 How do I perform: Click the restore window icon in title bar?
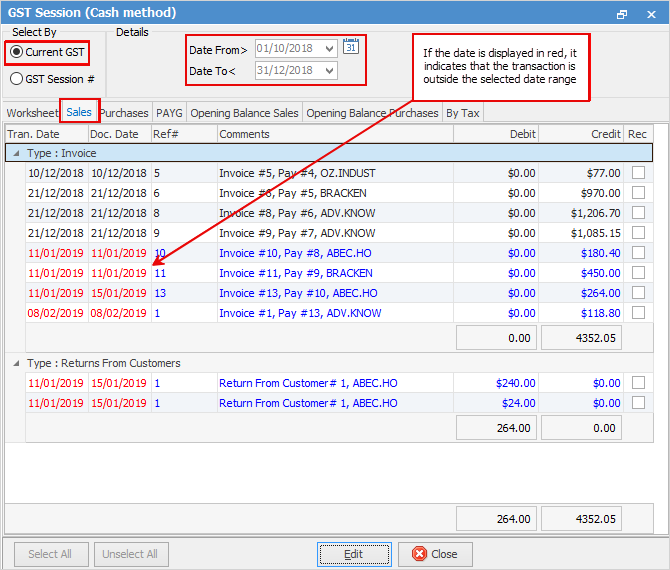point(622,15)
